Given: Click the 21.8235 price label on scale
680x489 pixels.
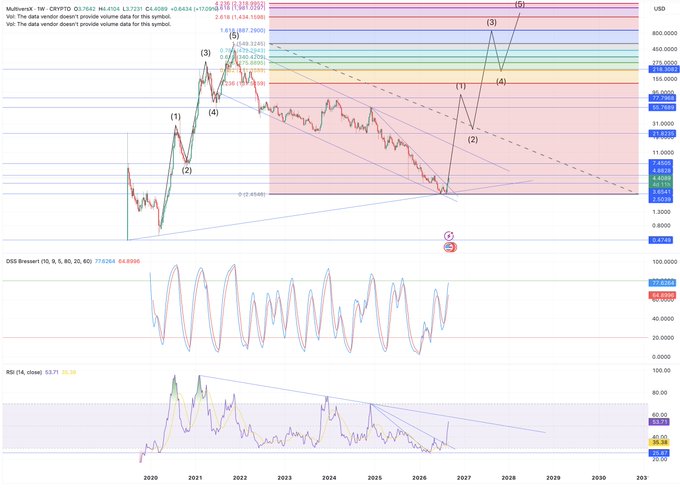Looking at the screenshot, I should (661, 134).
